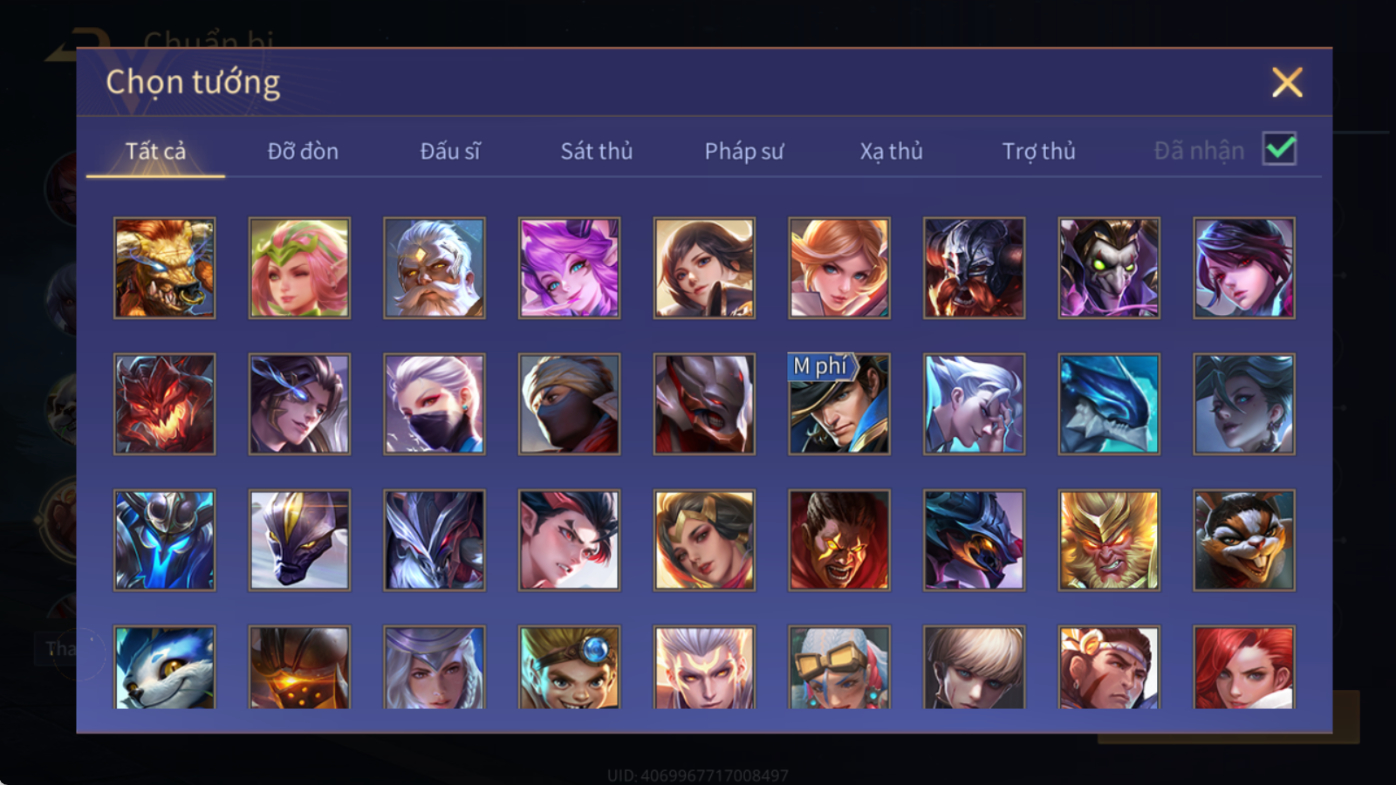Select the red-haired woman hero in bottom row

(x=1244, y=667)
